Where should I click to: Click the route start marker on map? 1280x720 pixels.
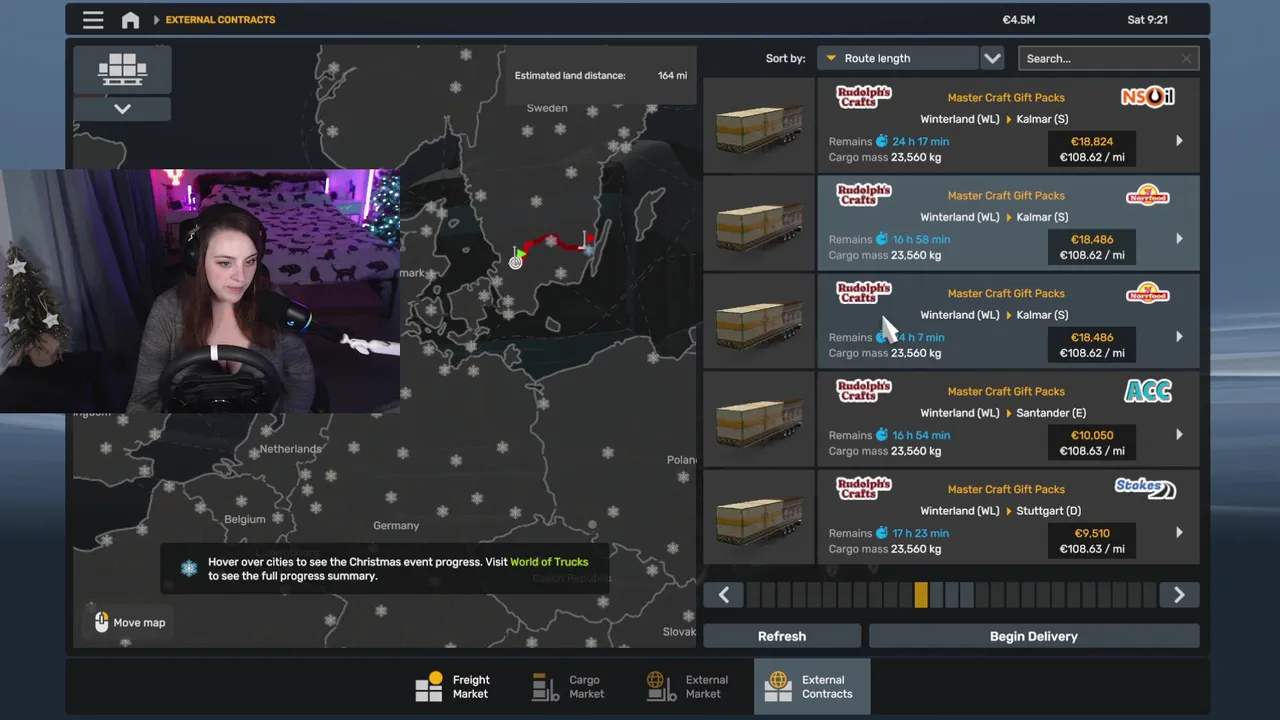(516, 261)
